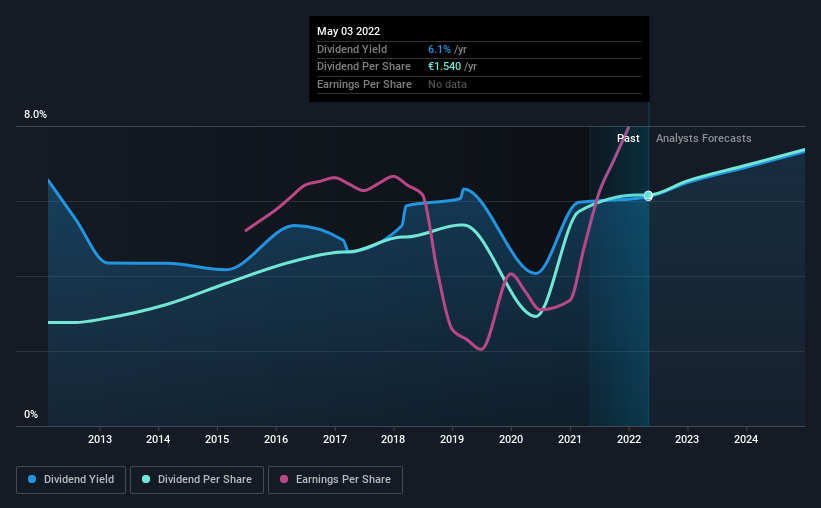
Task: Click the 2020 x-axis label
Action: pyautogui.click(x=511, y=439)
